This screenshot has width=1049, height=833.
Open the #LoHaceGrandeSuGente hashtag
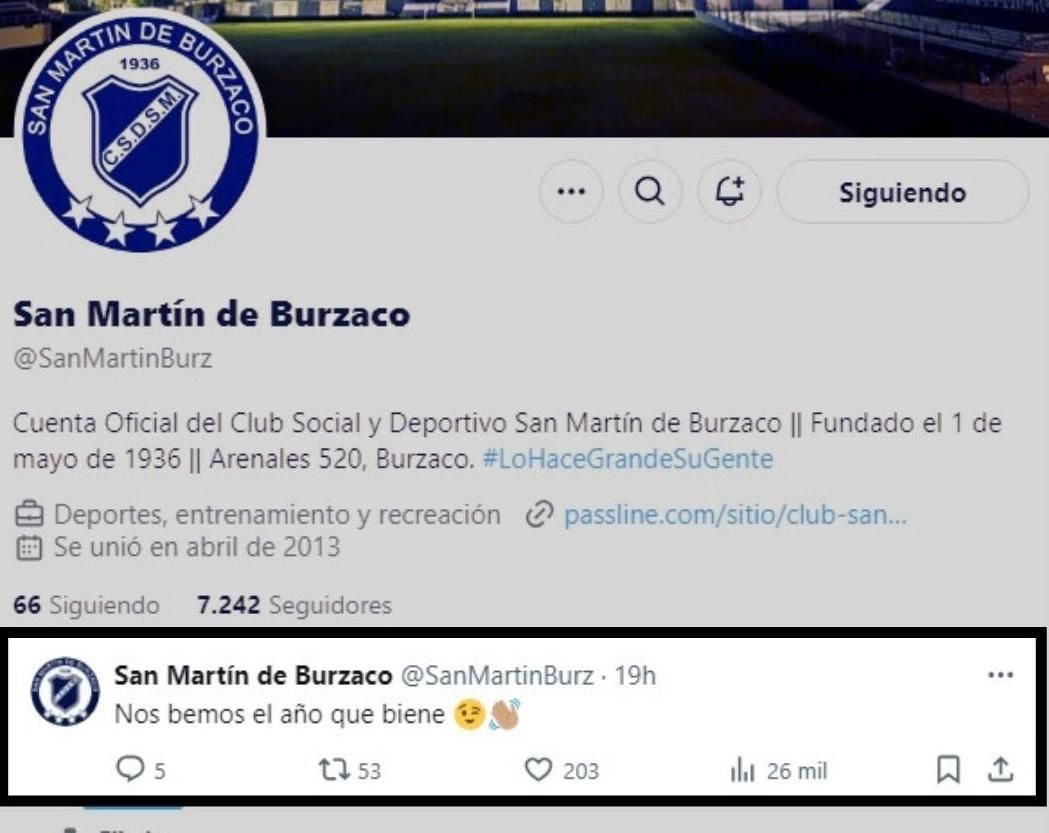(628, 459)
